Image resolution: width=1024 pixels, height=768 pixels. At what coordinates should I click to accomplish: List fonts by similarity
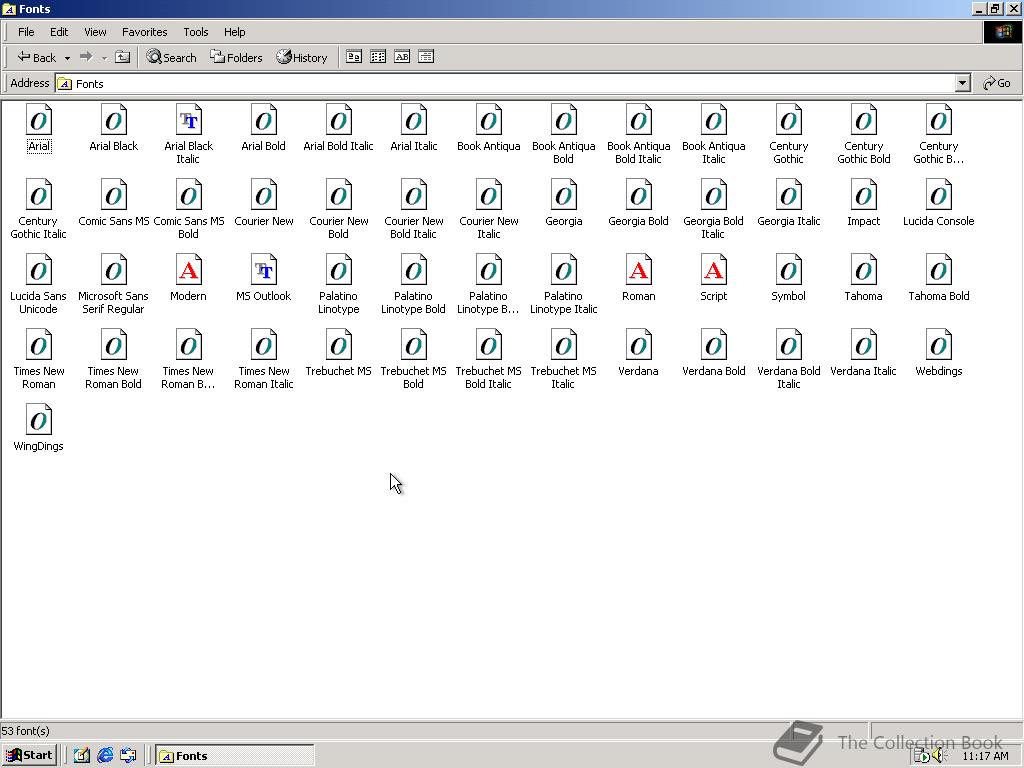[x=402, y=57]
